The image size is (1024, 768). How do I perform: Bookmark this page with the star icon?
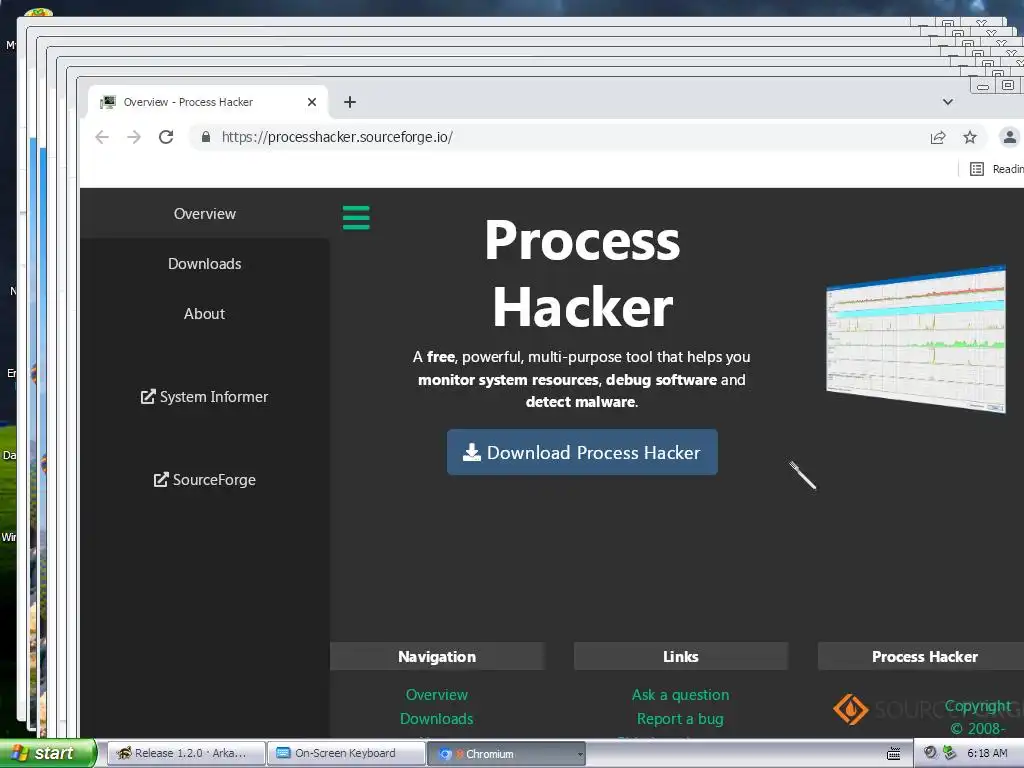pyautogui.click(x=970, y=137)
